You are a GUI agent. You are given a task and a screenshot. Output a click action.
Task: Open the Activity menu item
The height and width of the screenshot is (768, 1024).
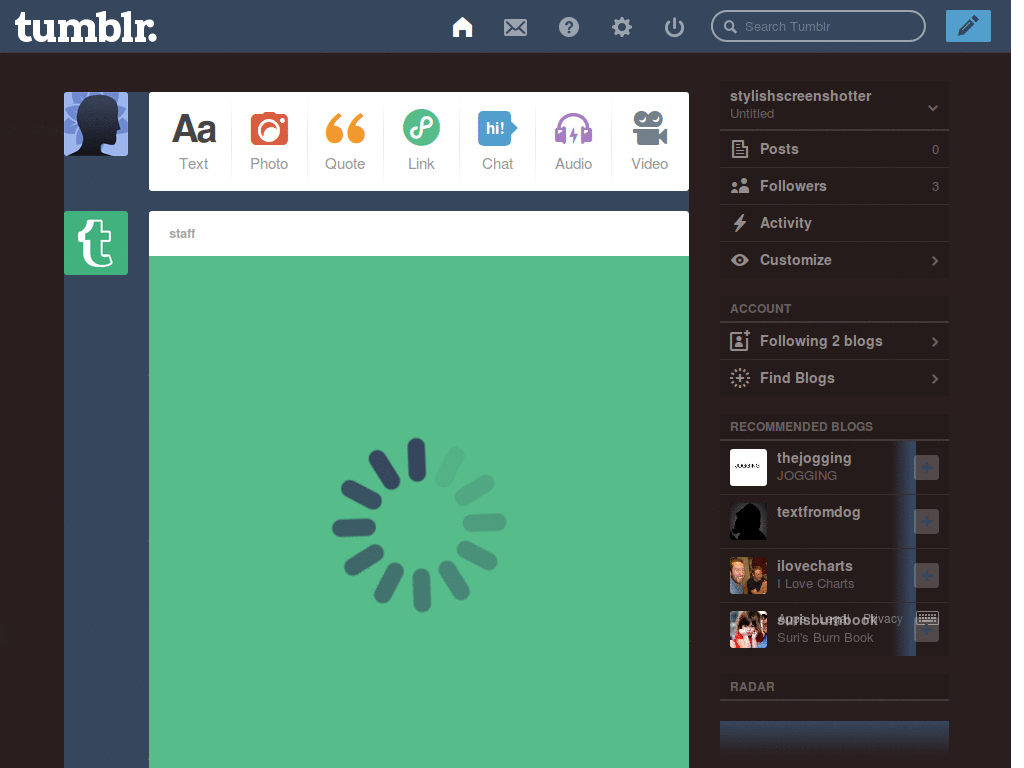pyautogui.click(x=834, y=223)
